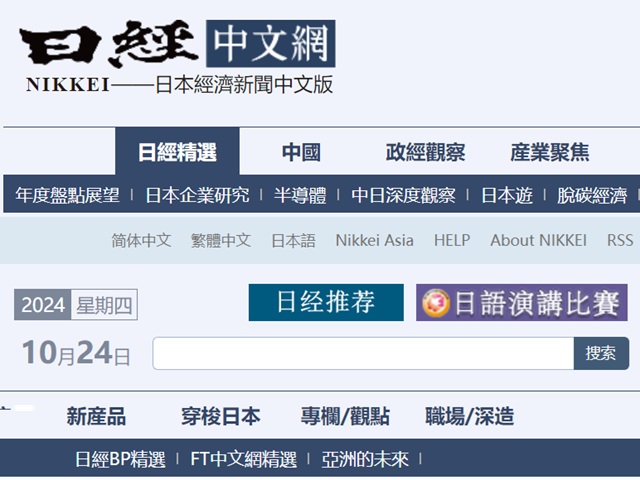Open 日經BP精選 link
The height and width of the screenshot is (480, 640).
[x=120, y=459]
